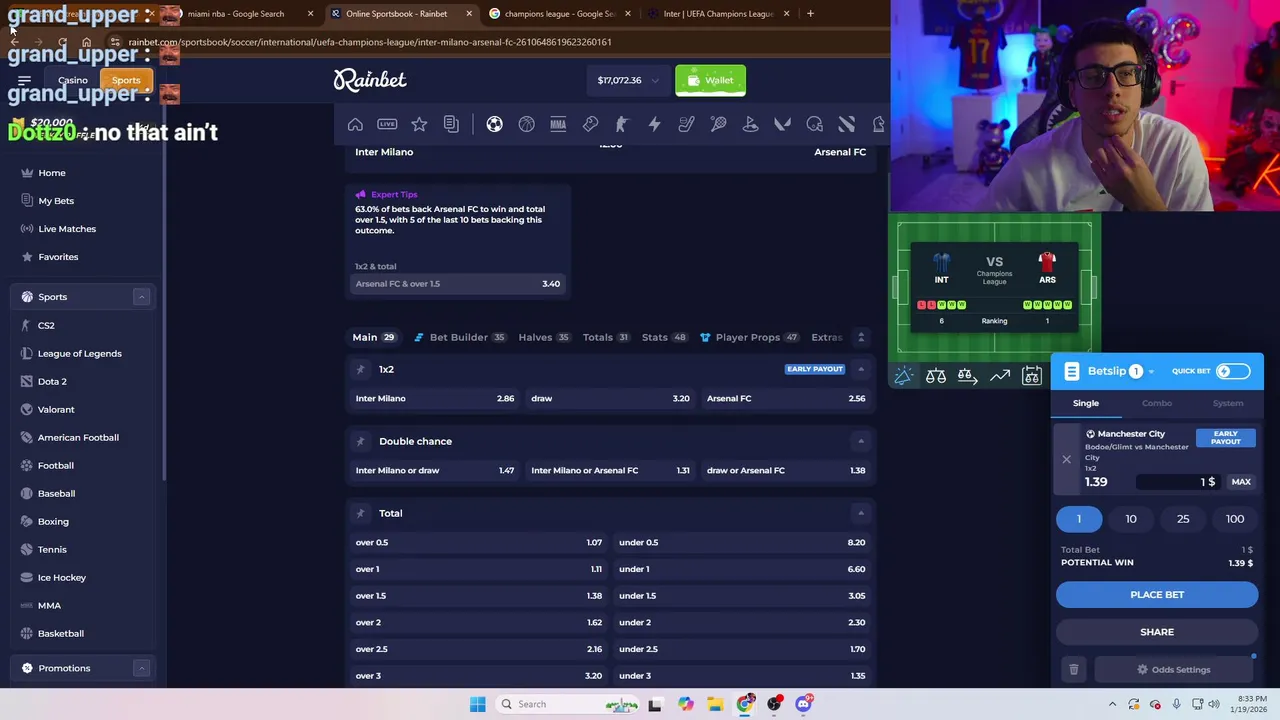This screenshot has width=1280, height=720.
Task: Delete all bets with trash icon
Action: (1074, 670)
